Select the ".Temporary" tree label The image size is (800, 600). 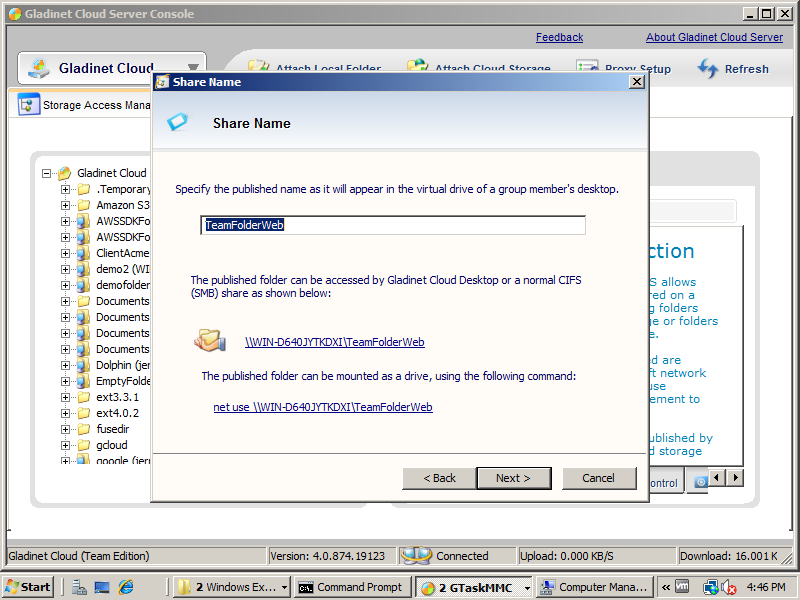point(123,189)
